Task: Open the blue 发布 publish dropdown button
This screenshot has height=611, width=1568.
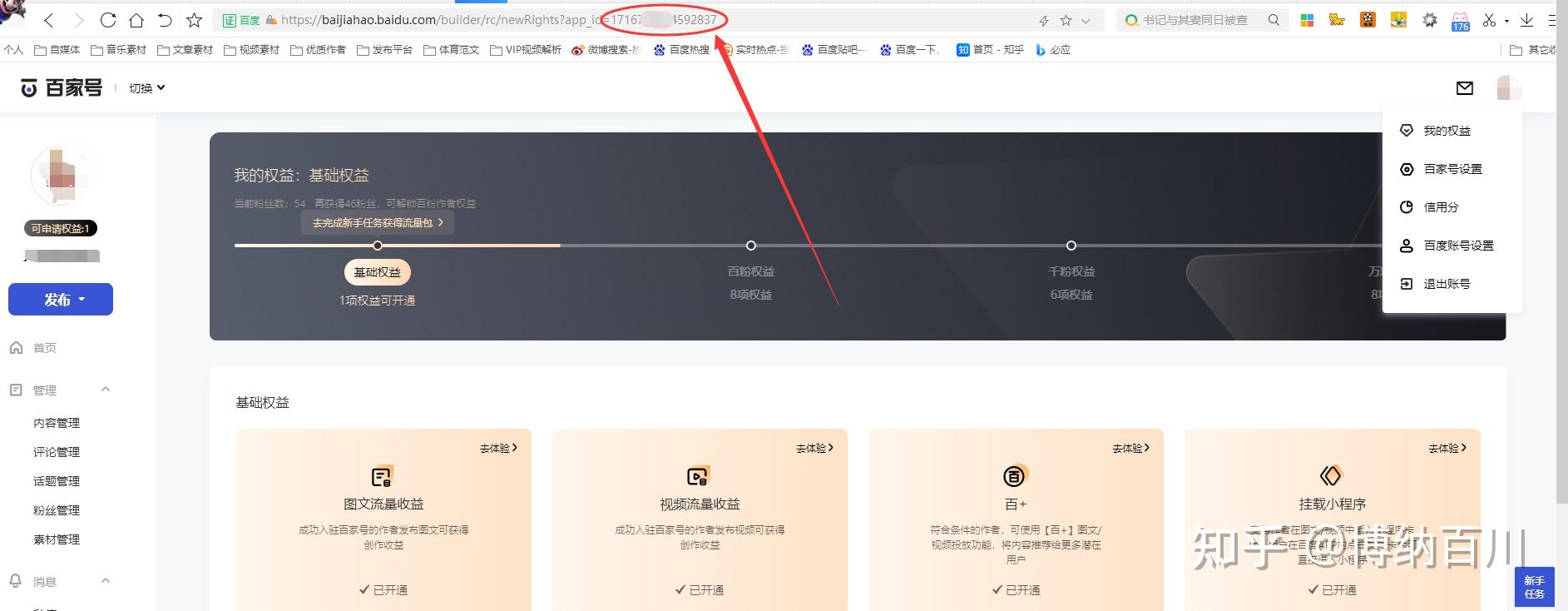Action: (61, 300)
